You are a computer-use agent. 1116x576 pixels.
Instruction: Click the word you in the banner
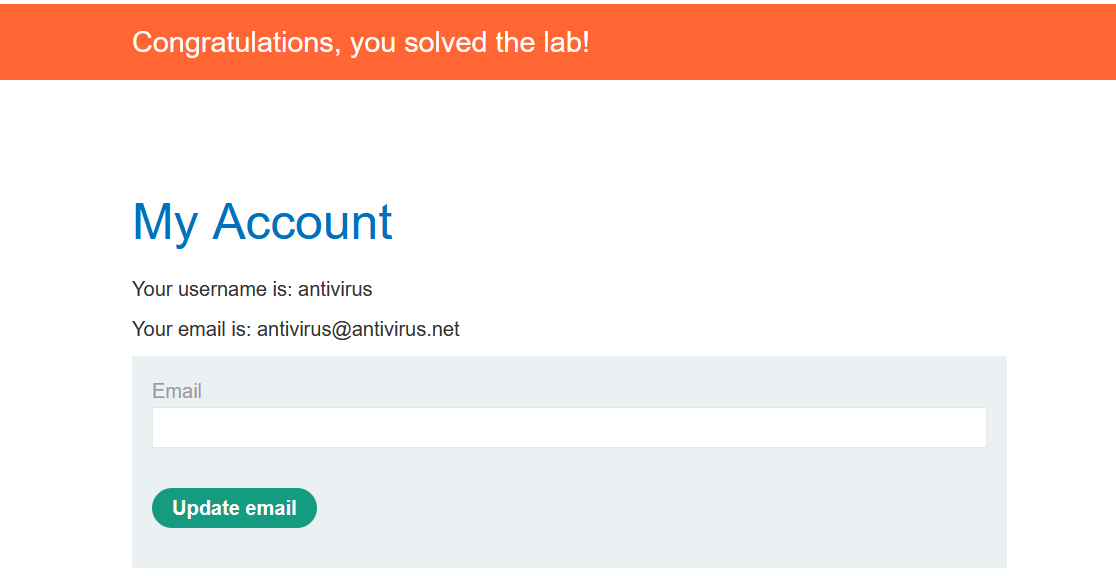pos(374,42)
